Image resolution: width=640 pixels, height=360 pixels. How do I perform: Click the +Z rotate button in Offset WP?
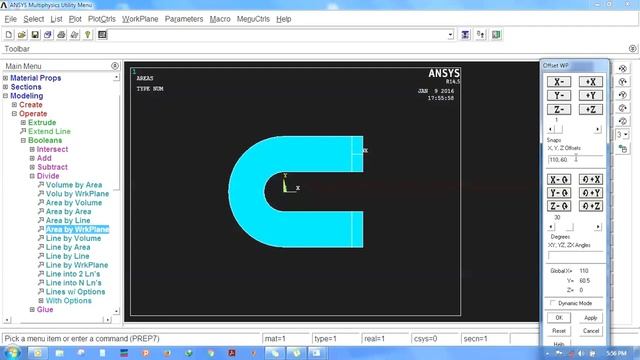(591, 206)
